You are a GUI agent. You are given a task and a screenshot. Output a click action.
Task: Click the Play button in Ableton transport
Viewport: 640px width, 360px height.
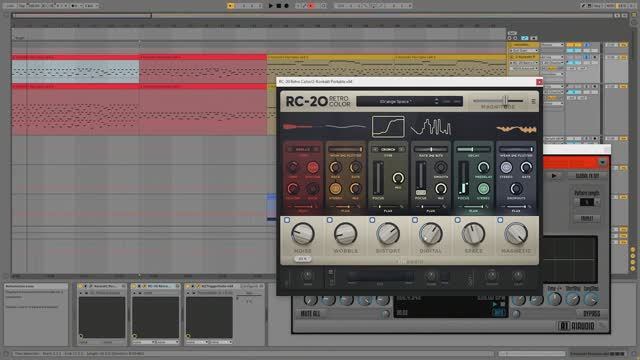271,6
